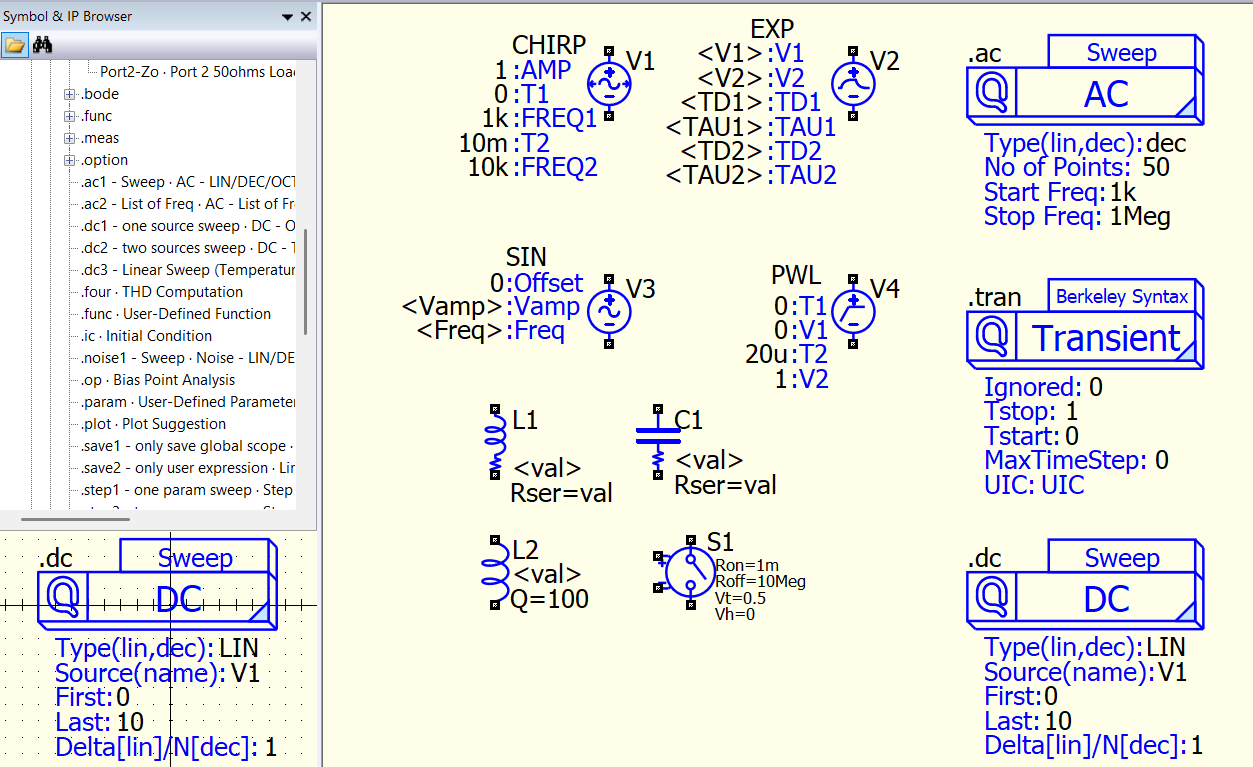Select the SIN voltage source V3 symbol

(x=608, y=311)
